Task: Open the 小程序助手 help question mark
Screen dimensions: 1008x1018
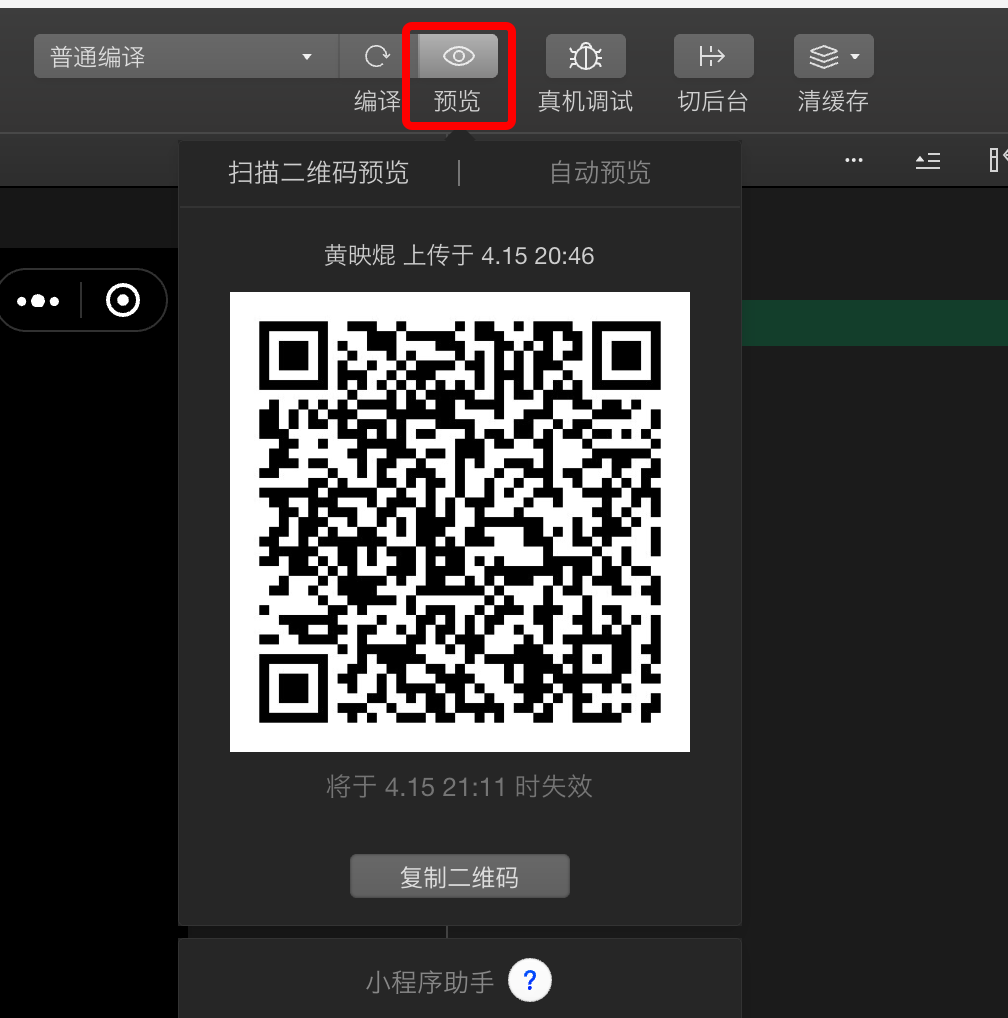Action: click(530, 981)
